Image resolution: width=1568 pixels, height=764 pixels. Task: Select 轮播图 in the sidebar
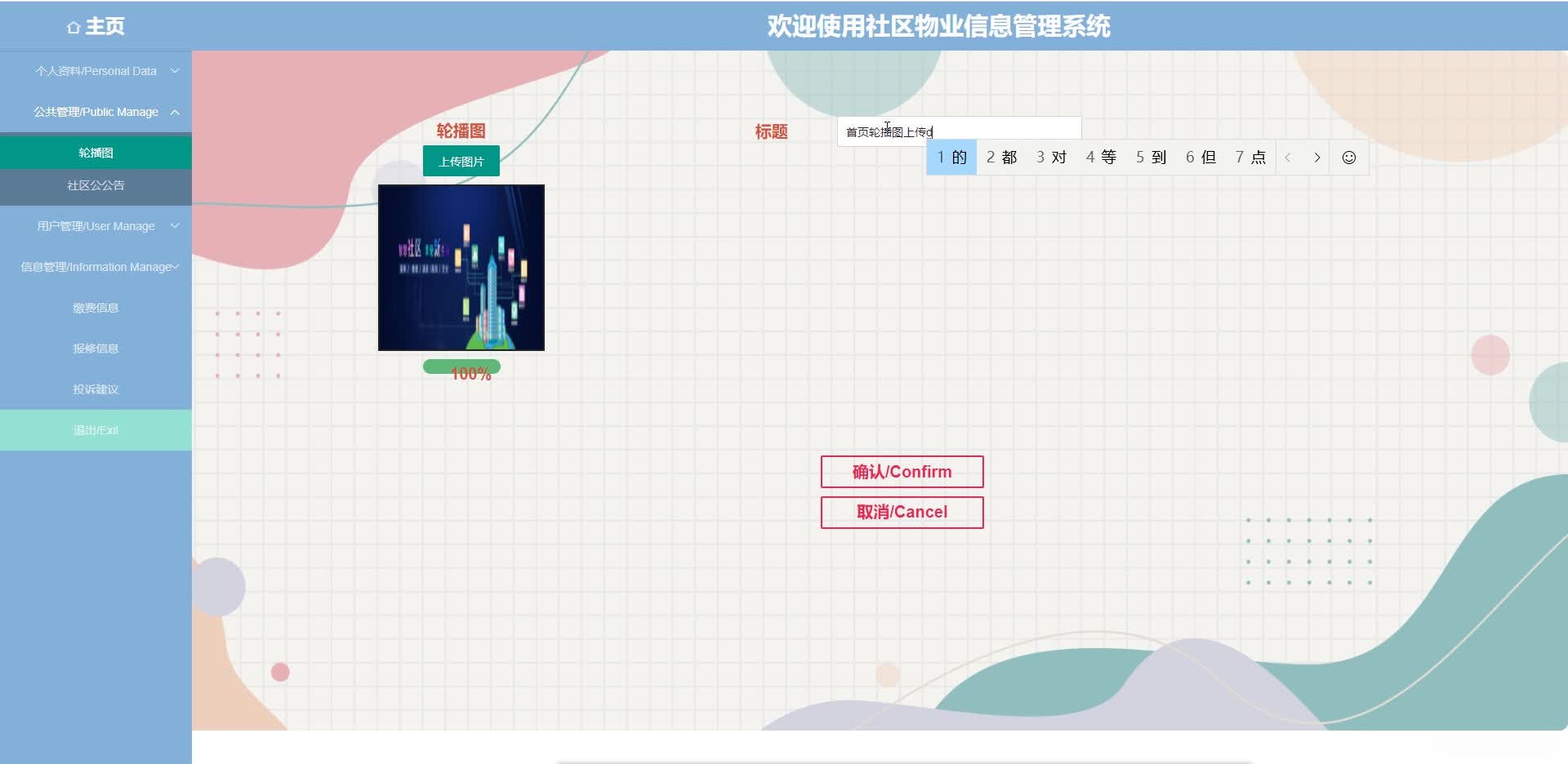[x=96, y=153]
